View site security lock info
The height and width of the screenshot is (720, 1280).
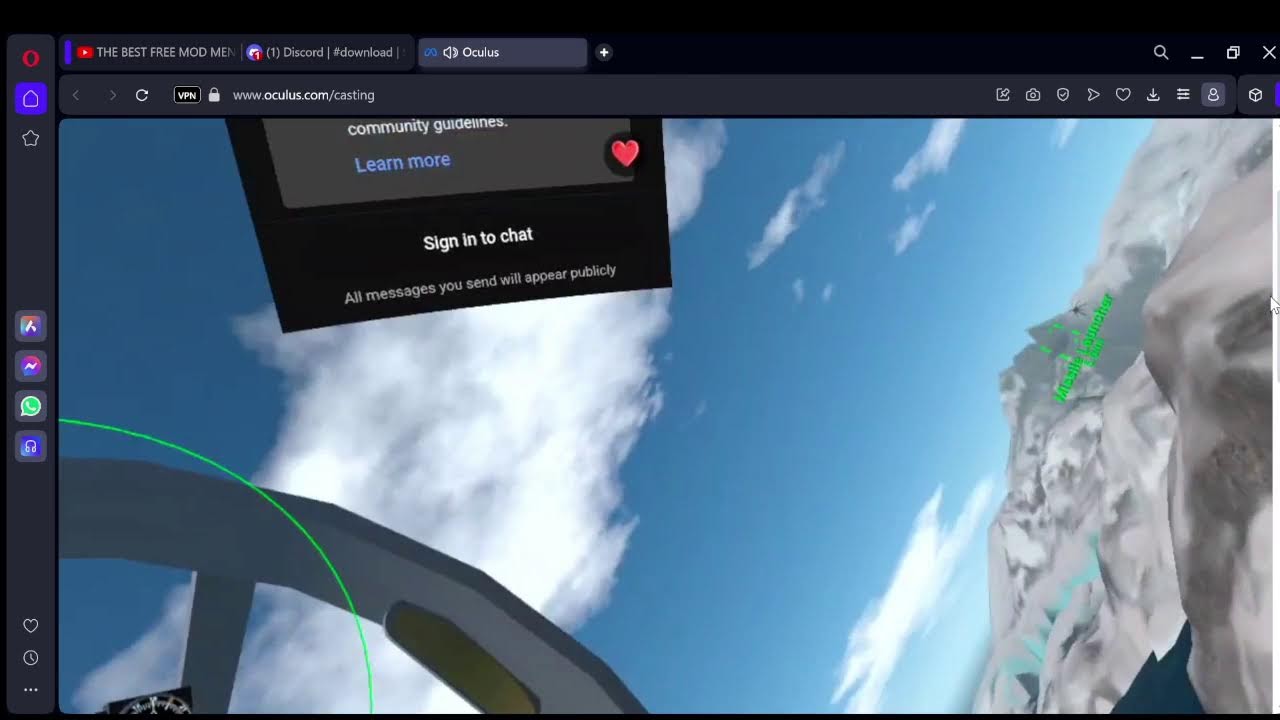click(213, 95)
